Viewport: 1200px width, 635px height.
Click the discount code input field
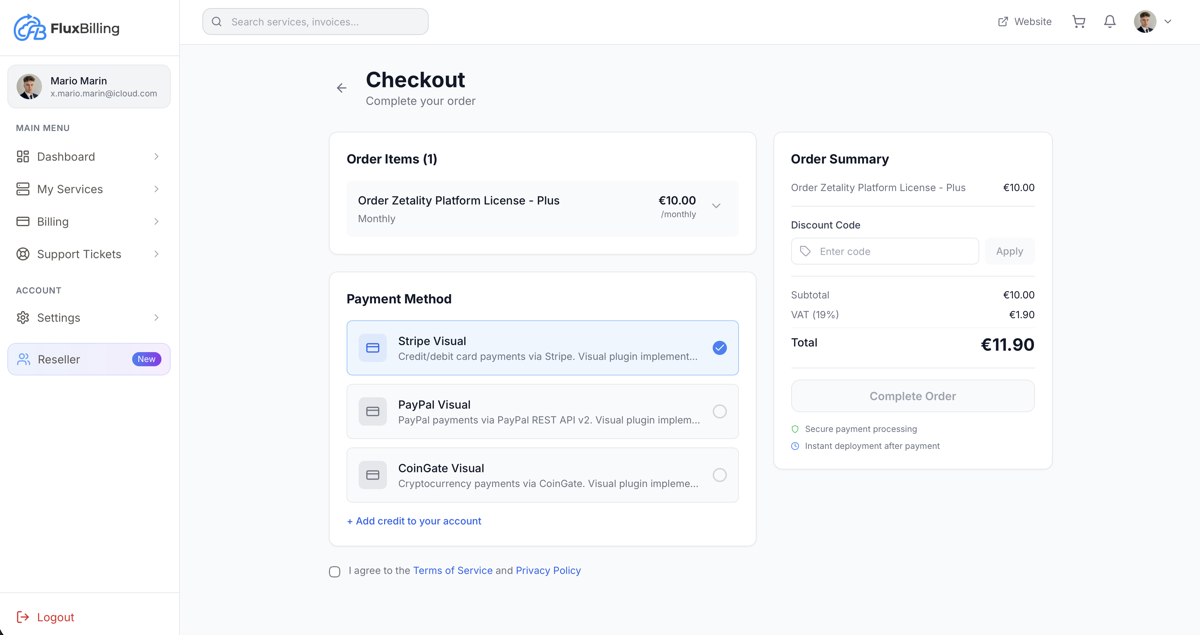pos(884,251)
